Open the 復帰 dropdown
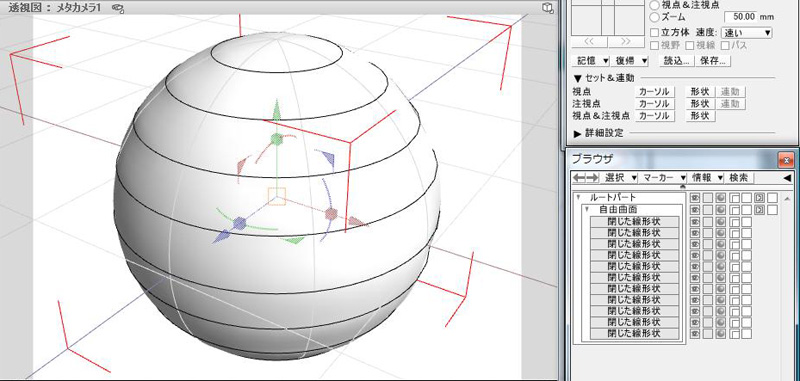 point(630,60)
